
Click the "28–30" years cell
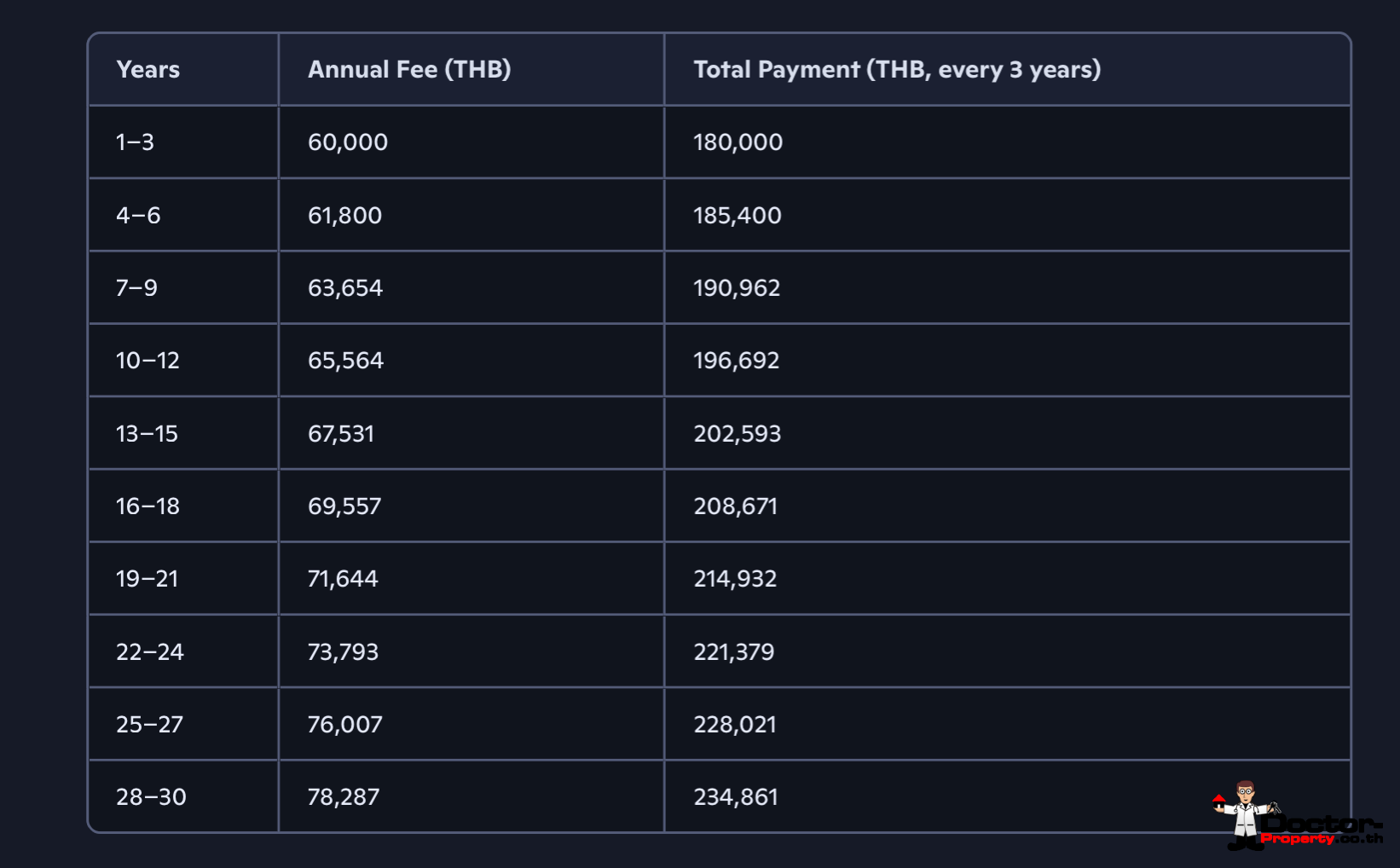point(151,797)
